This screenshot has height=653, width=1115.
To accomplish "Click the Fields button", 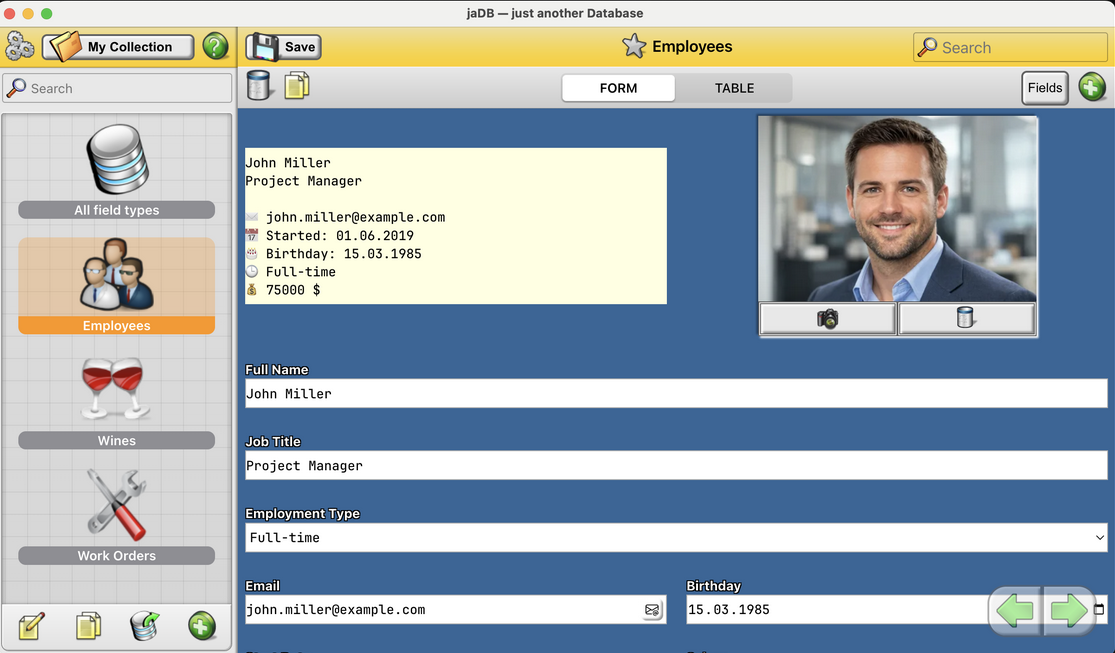I will (x=1044, y=88).
